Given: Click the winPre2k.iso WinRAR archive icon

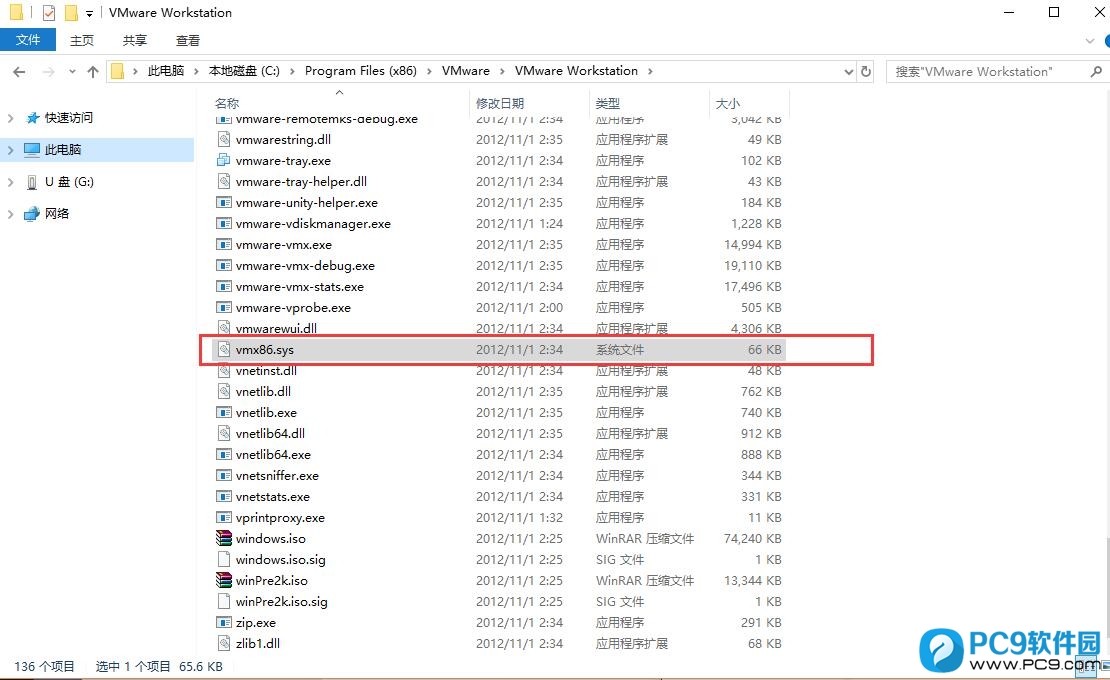Looking at the screenshot, I should pyautogui.click(x=224, y=580).
